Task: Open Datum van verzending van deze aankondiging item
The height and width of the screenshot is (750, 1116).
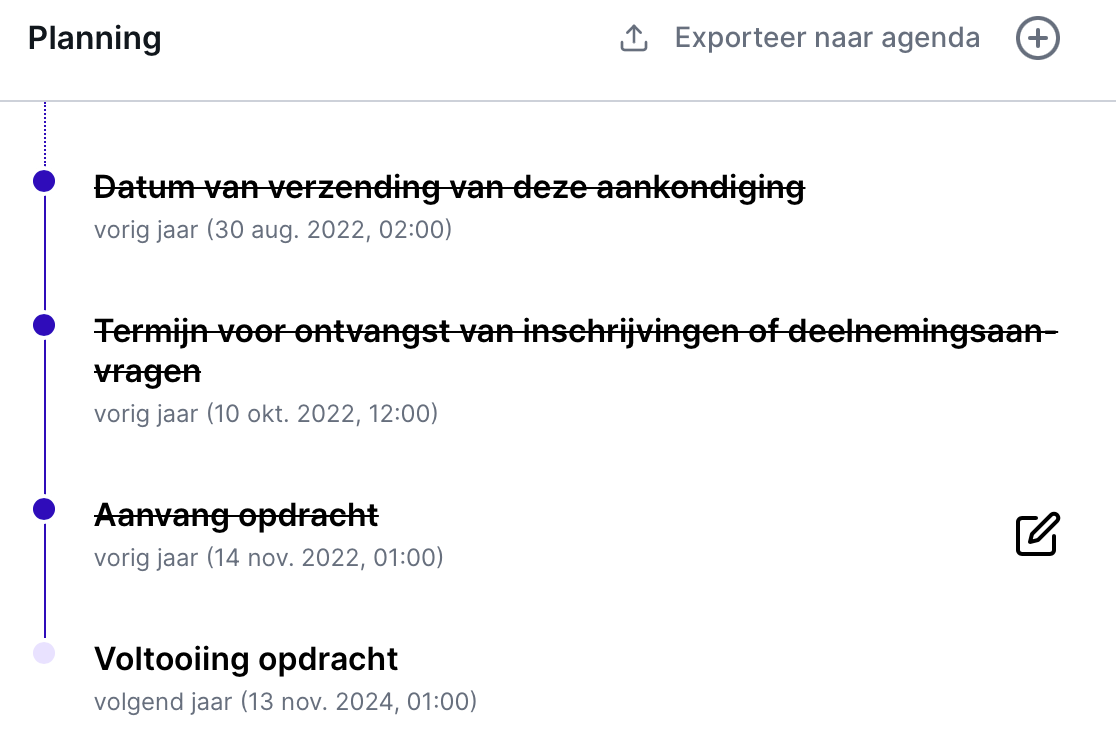Action: (x=449, y=188)
